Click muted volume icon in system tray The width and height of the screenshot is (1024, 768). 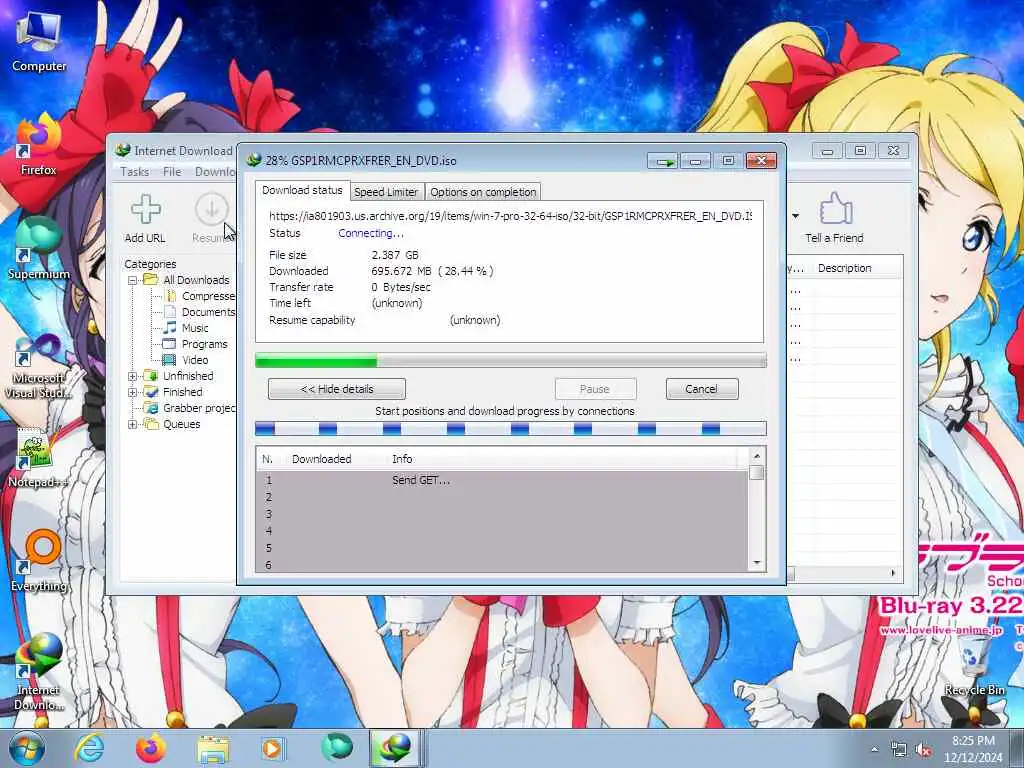[923, 750]
